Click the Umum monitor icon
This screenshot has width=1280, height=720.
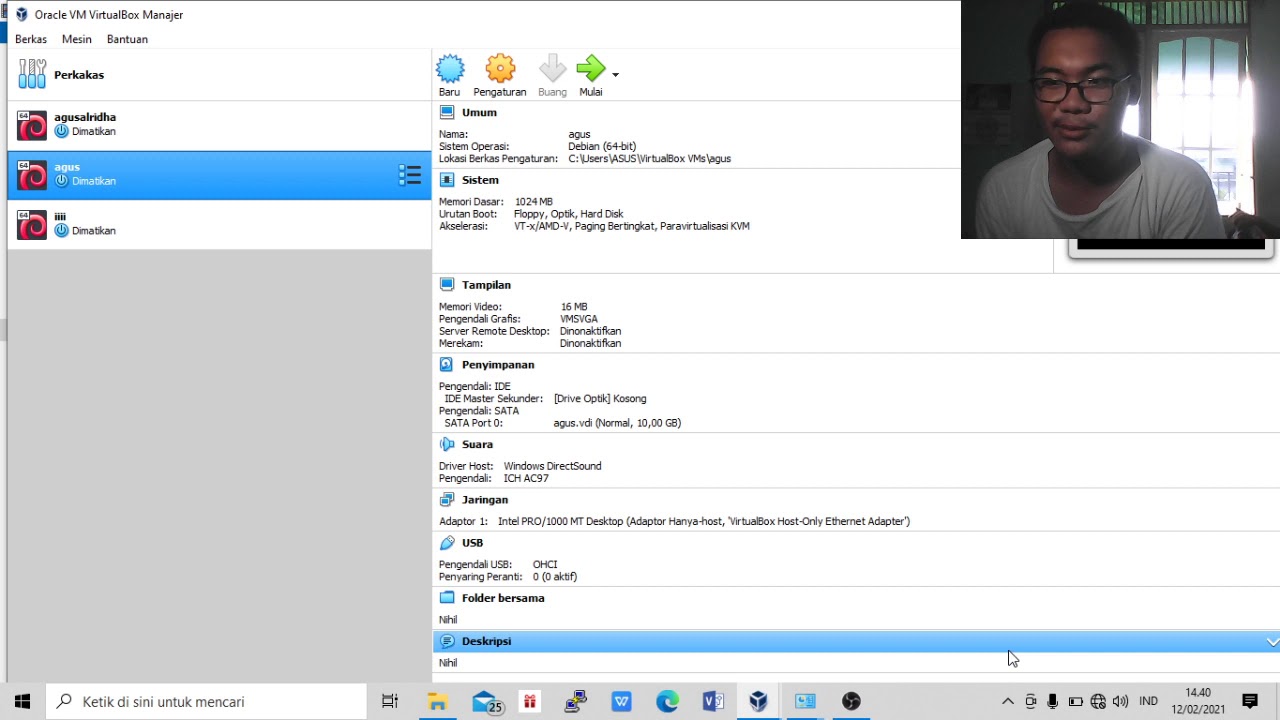(446, 113)
